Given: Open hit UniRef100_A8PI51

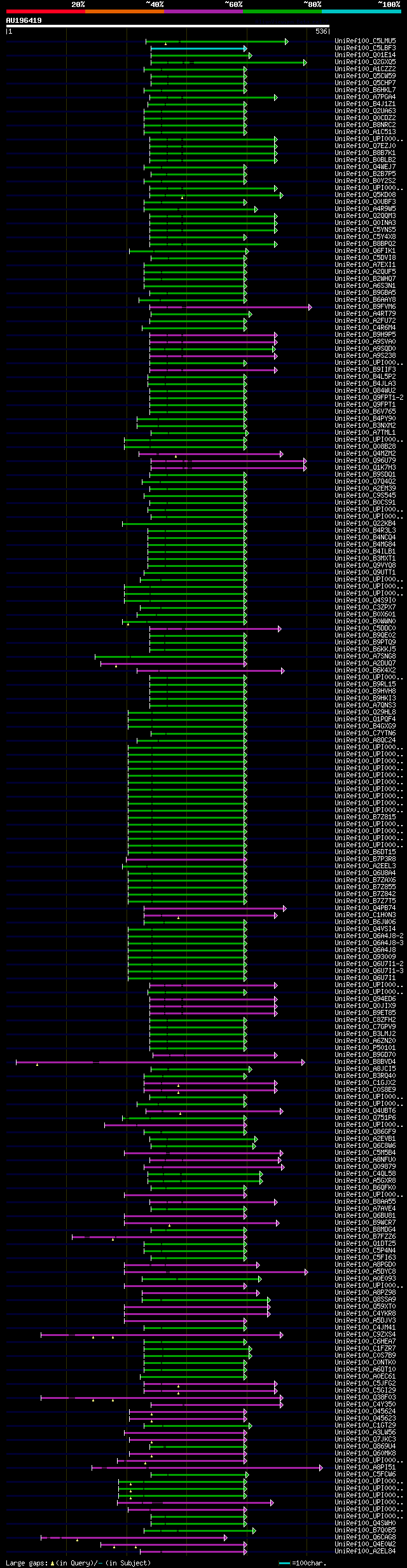Looking at the screenshot, I should pyautogui.click(x=365, y=1468).
